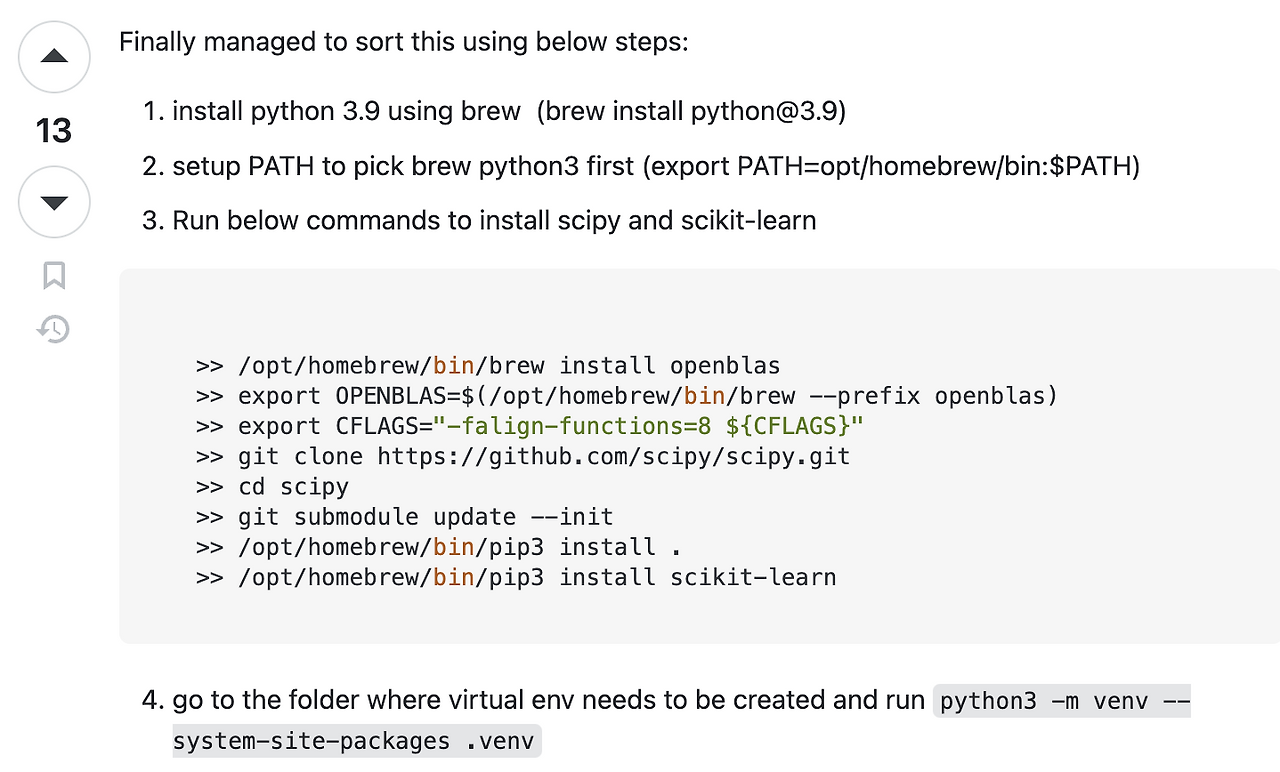This screenshot has width=1280, height=772.
Task: Click step 3 about installing scipy
Action: 495,220
